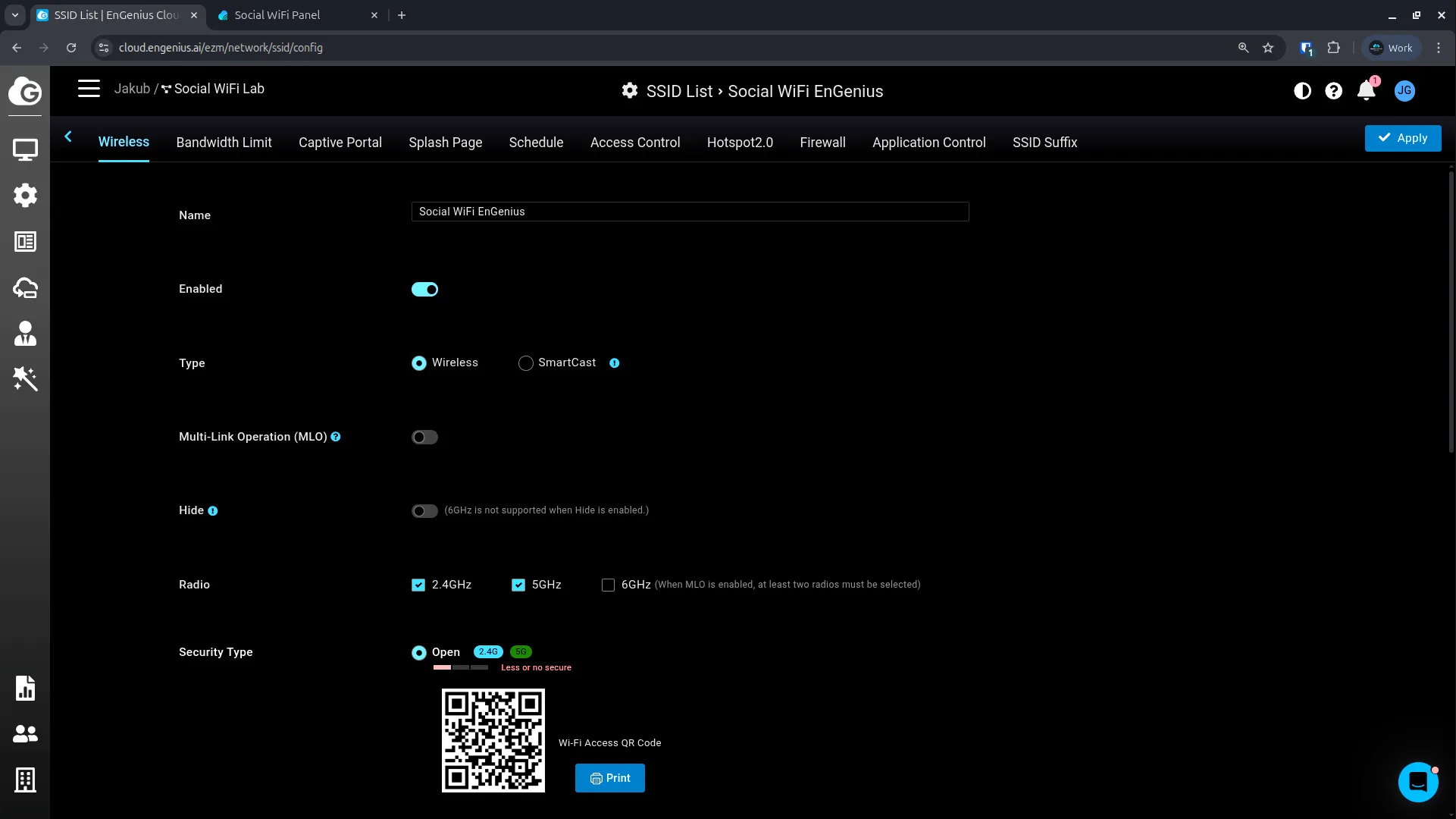This screenshot has width=1456, height=819.
Task: Click the SSID Name input field
Action: pyautogui.click(x=690, y=212)
